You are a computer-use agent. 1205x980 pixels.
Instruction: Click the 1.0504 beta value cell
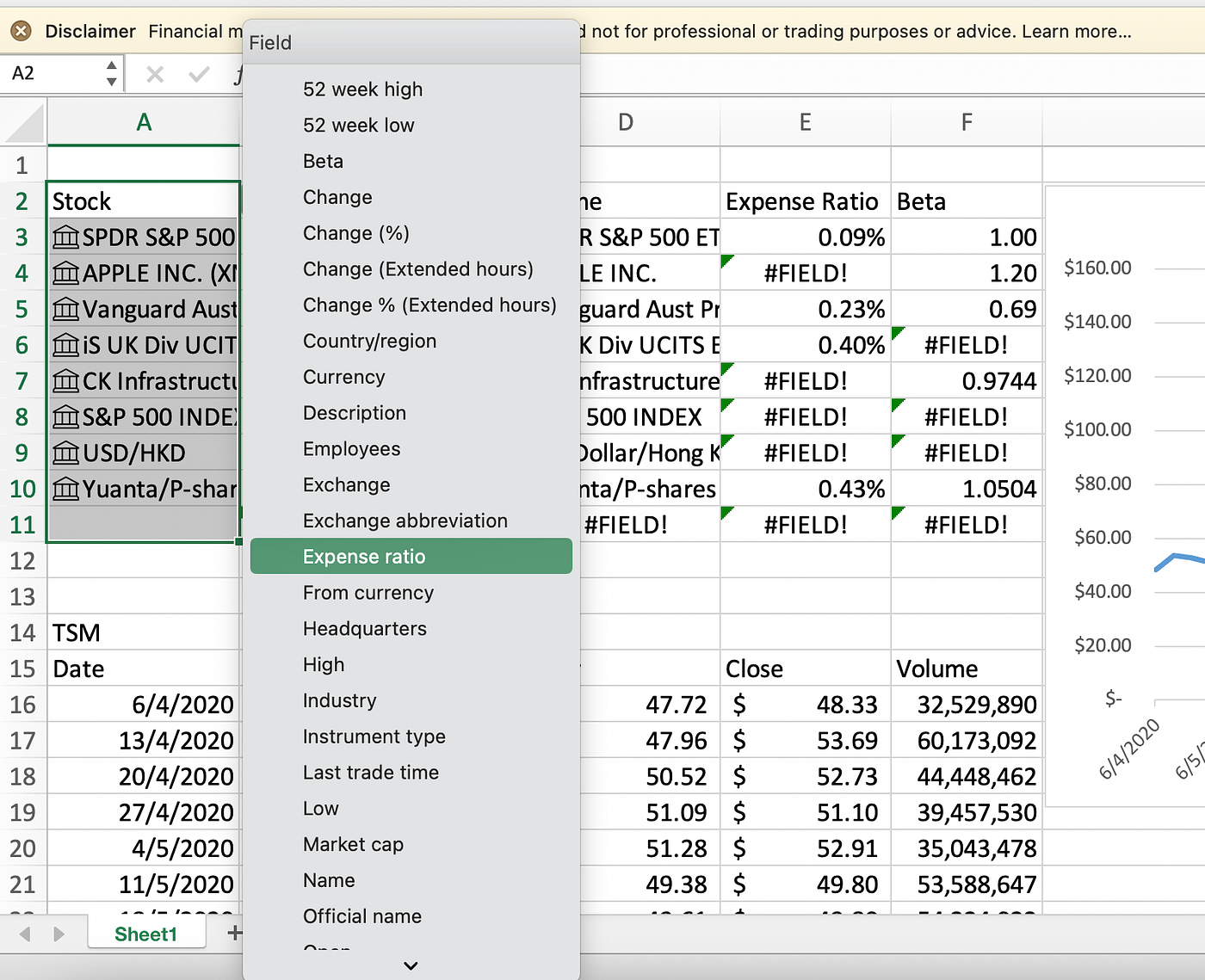pyautogui.click(x=967, y=490)
